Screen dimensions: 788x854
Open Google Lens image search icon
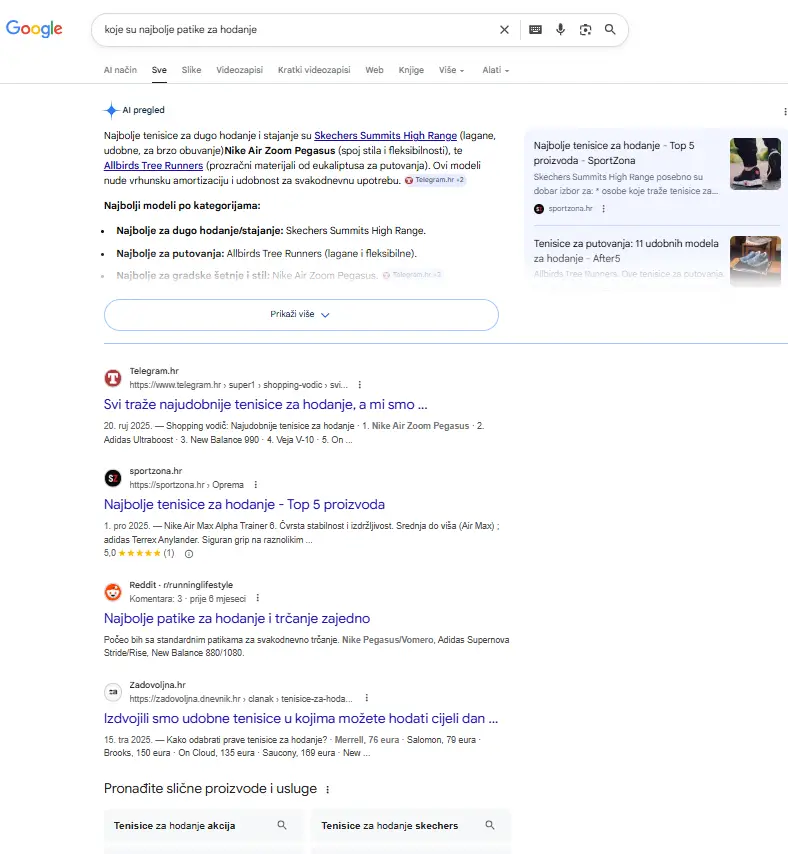point(585,29)
